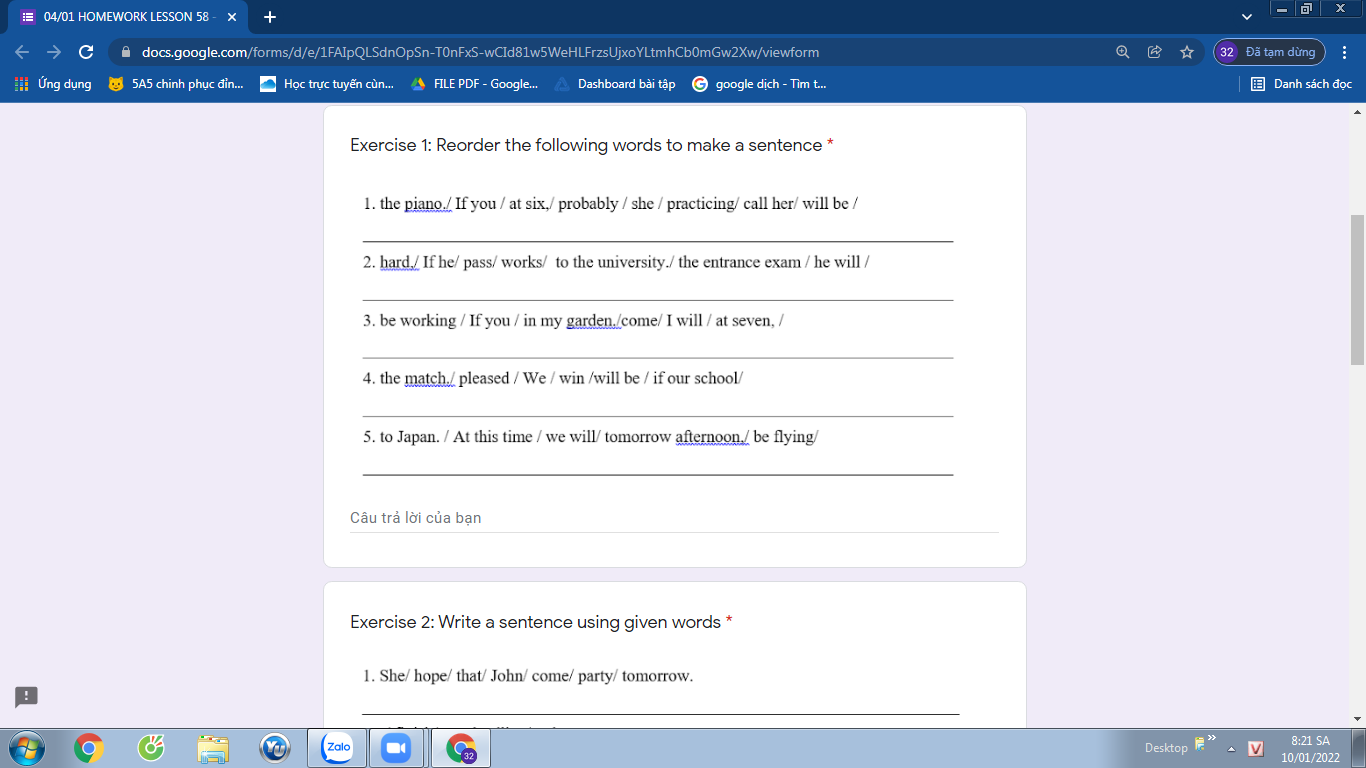1366x768 pixels.
Task: Bookmark this page with the star icon
Action: pyautogui.click(x=1187, y=52)
